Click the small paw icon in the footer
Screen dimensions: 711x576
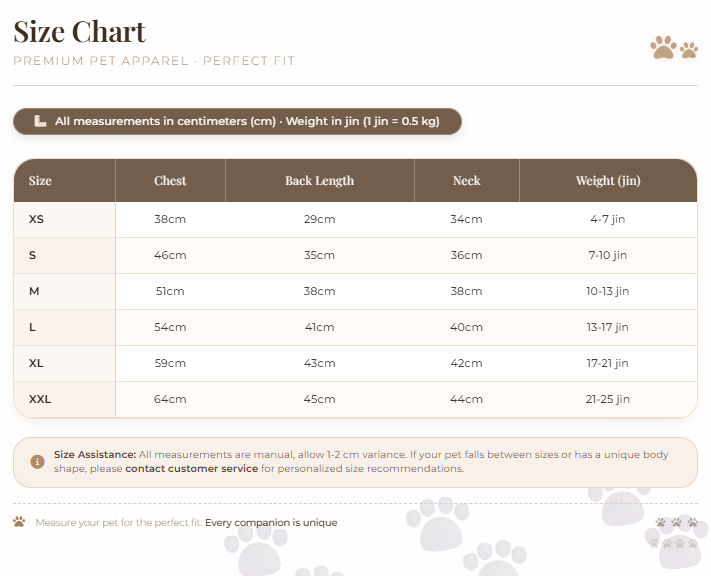tap(19, 522)
